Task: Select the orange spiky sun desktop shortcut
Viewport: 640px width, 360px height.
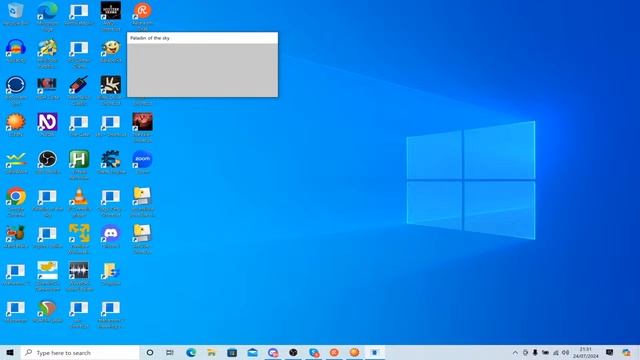Action: [16, 125]
